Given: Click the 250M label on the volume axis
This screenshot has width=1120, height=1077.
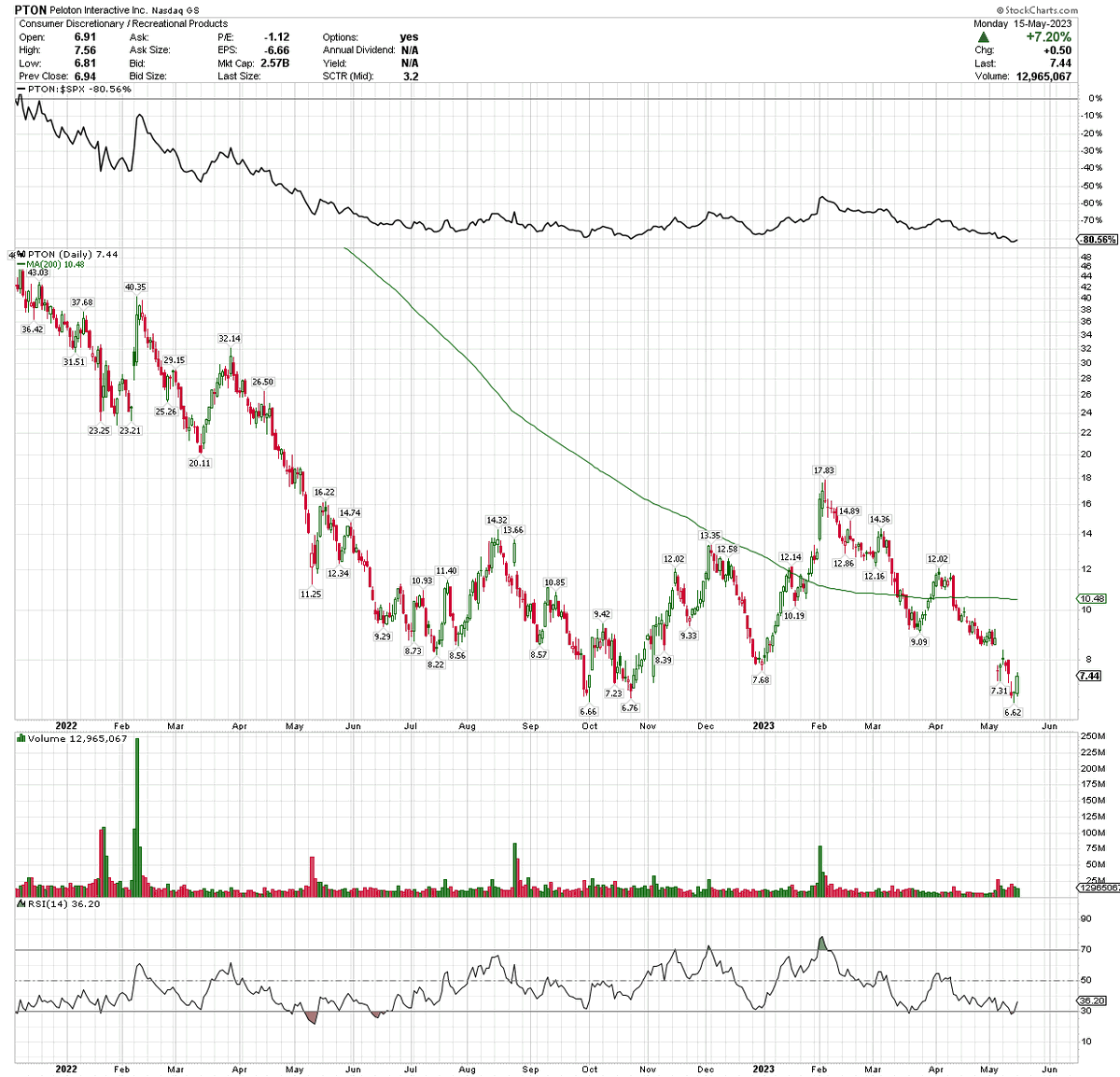Looking at the screenshot, I should [x=1094, y=737].
